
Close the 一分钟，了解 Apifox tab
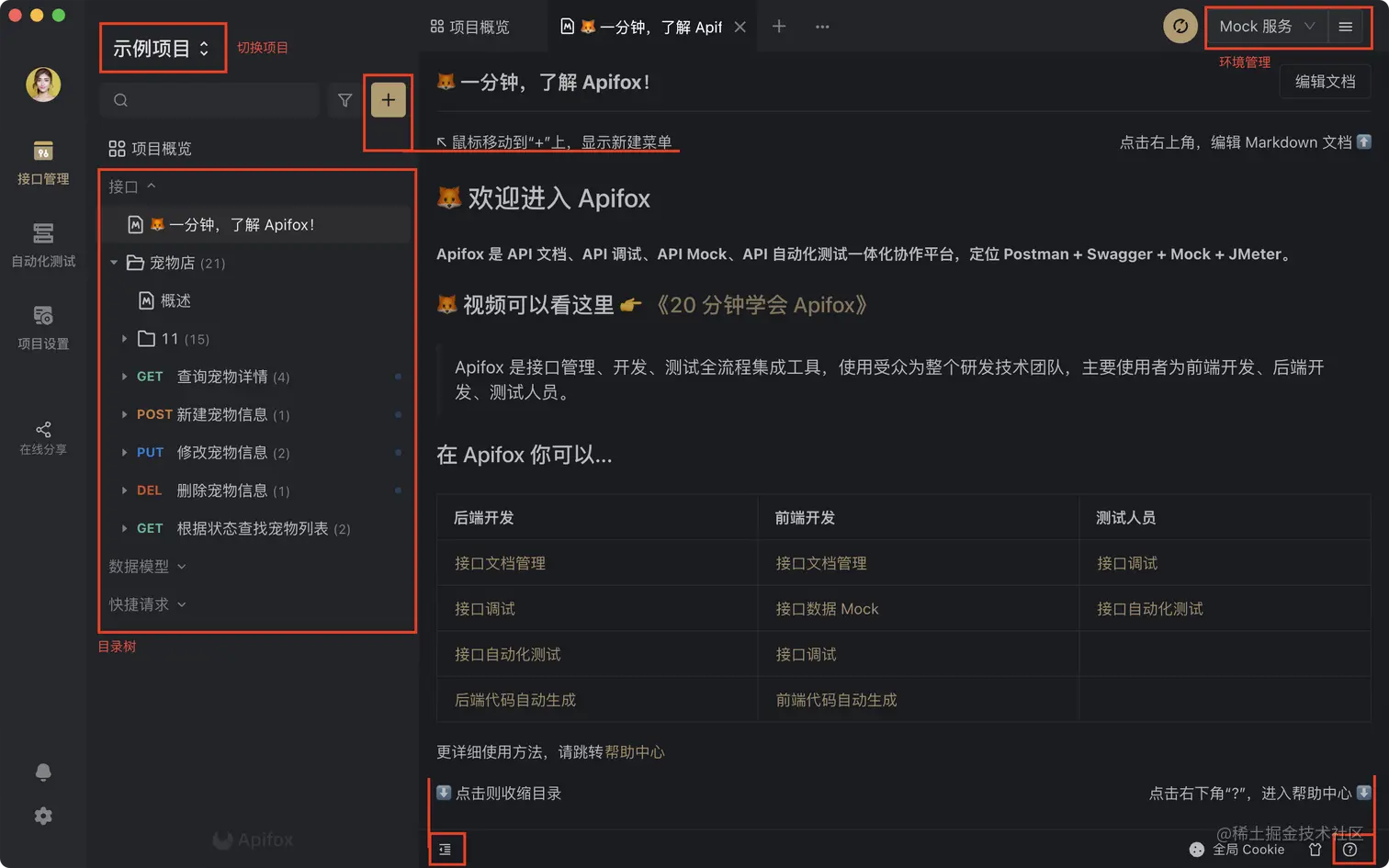(x=740, y=27)
